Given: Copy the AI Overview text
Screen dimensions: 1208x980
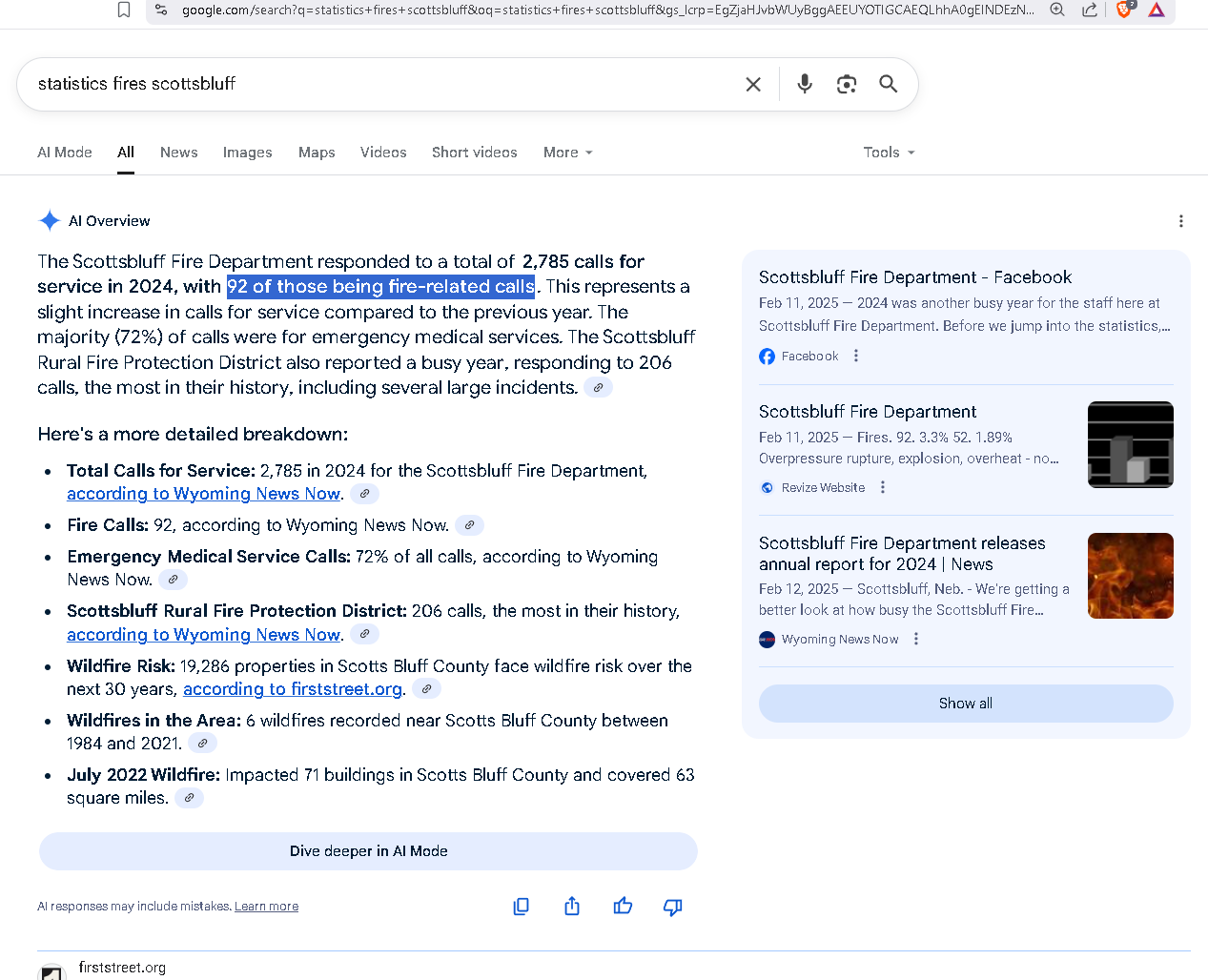Looking at the screenshot, I should [521, 907].
